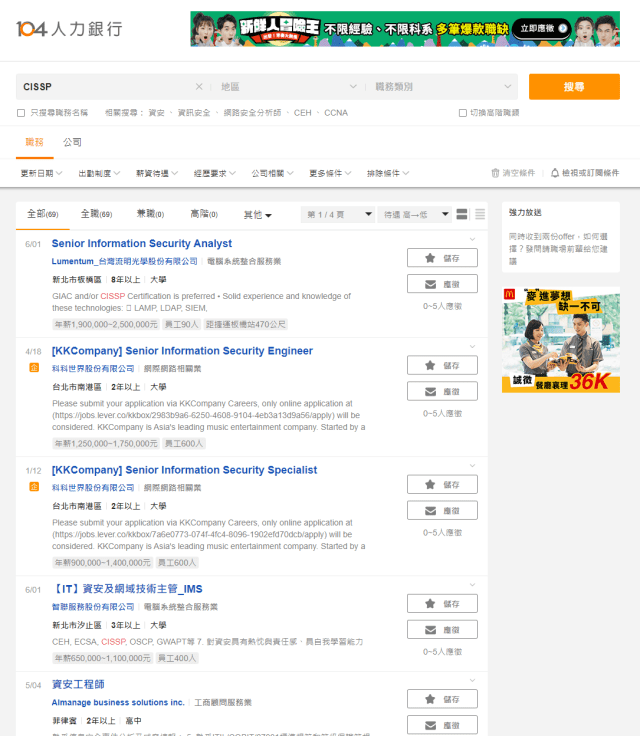The height and width of the screenshot is (736, 640).
Task: Click the McDonald's 36K advertisement image
Action: click(560, 341)
